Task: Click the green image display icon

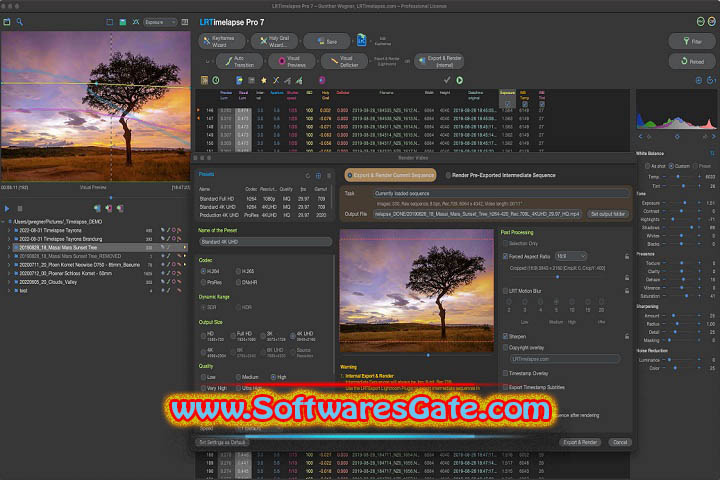Action: pos(123,22)
